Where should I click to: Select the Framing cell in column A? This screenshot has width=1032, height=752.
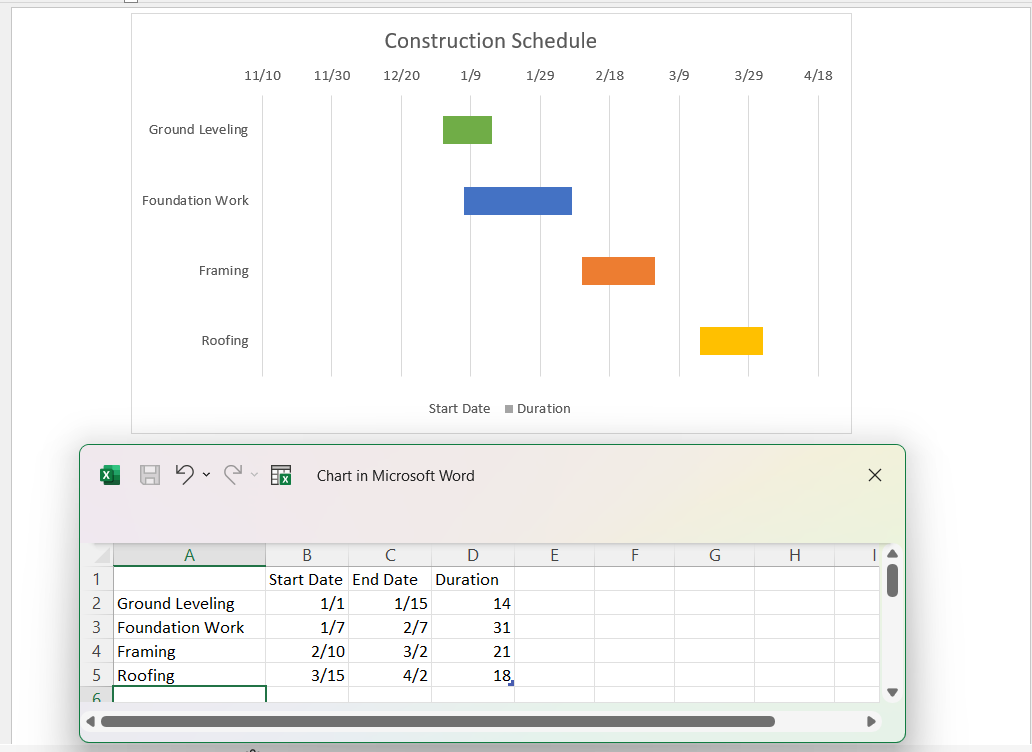pos(190,651)
